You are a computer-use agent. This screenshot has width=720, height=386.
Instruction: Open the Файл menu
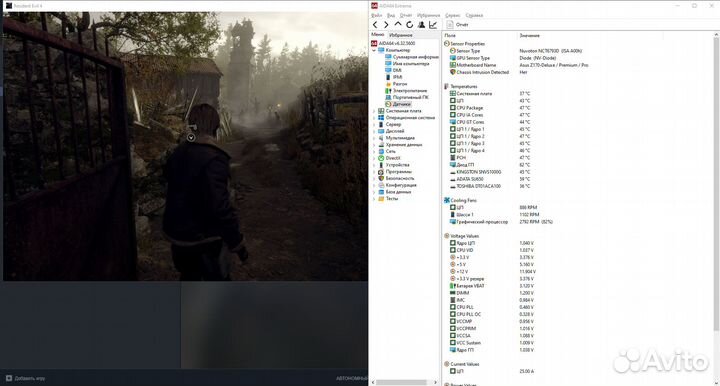click(x=377, y=16)
